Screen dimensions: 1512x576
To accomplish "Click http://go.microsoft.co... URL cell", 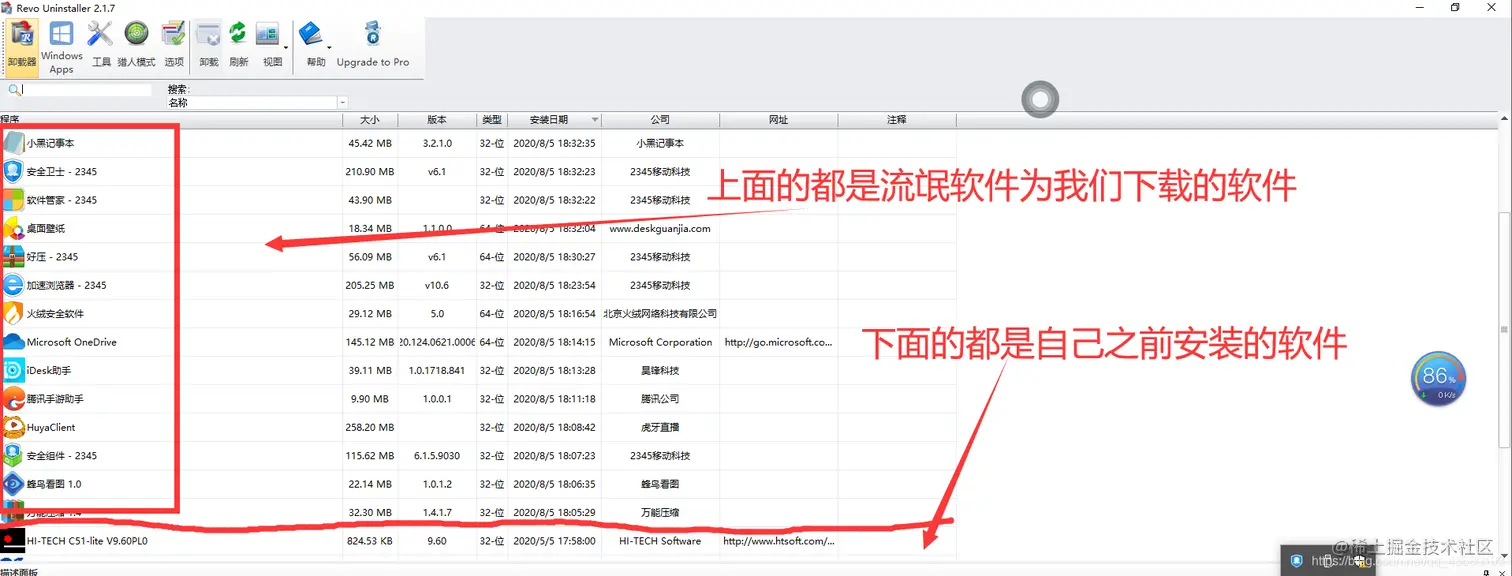I will 778,342.
